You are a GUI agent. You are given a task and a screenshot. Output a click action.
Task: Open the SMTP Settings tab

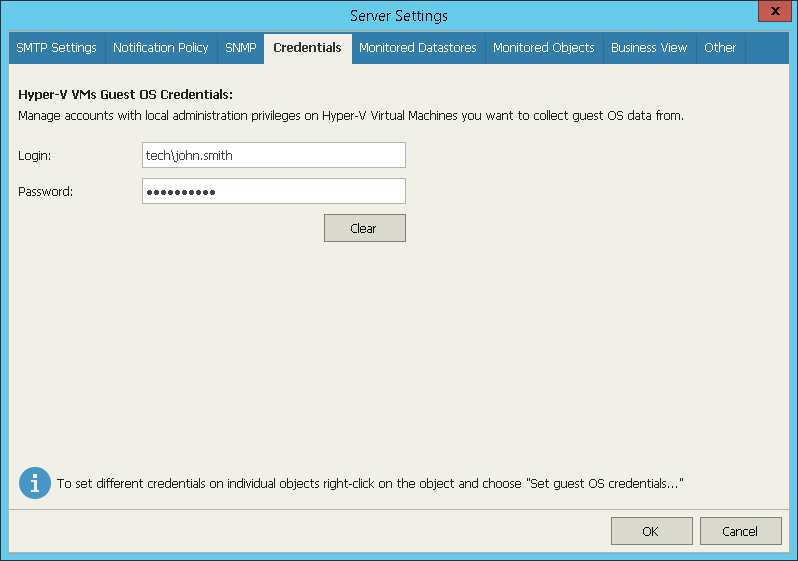56,48
